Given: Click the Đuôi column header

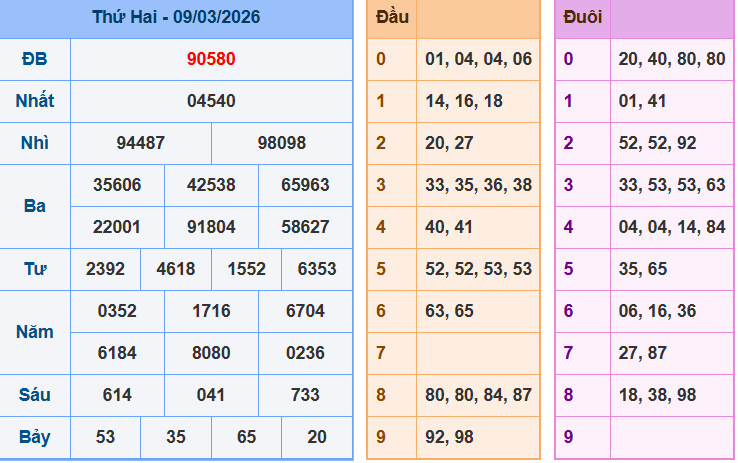Looking at the screenshot, I should (582, 17).
